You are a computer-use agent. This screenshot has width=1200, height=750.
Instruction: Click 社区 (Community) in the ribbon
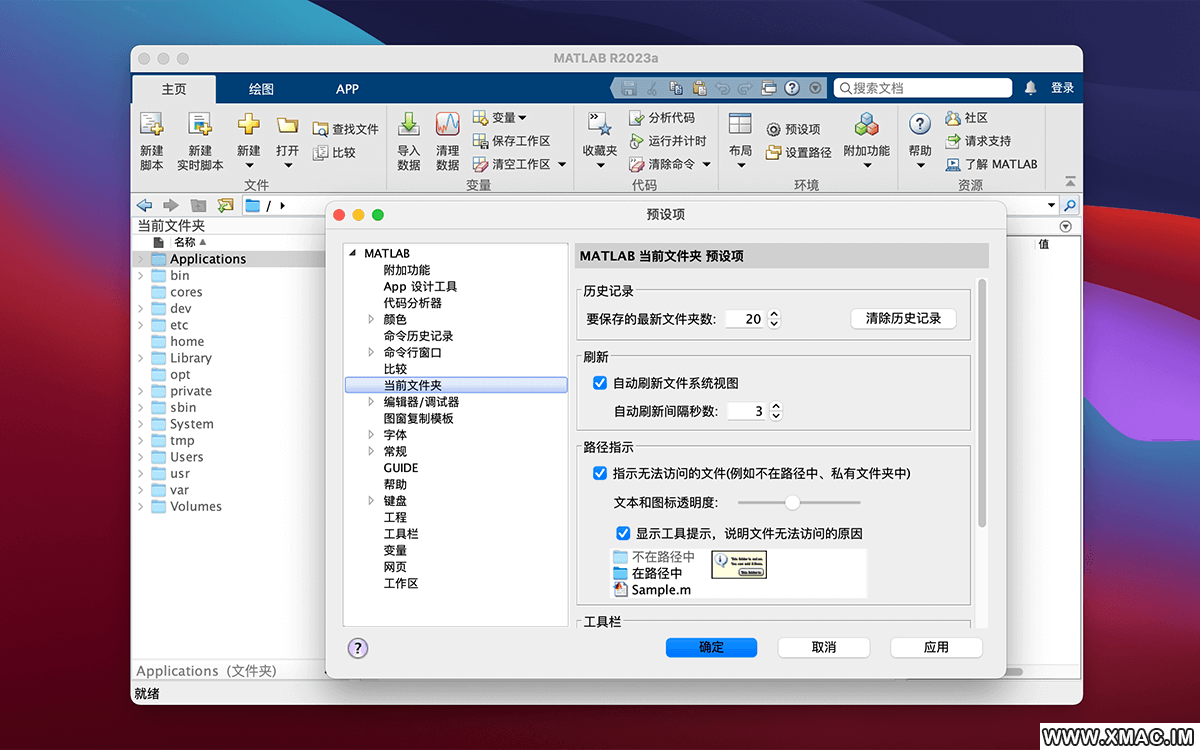tap(967, 118)
